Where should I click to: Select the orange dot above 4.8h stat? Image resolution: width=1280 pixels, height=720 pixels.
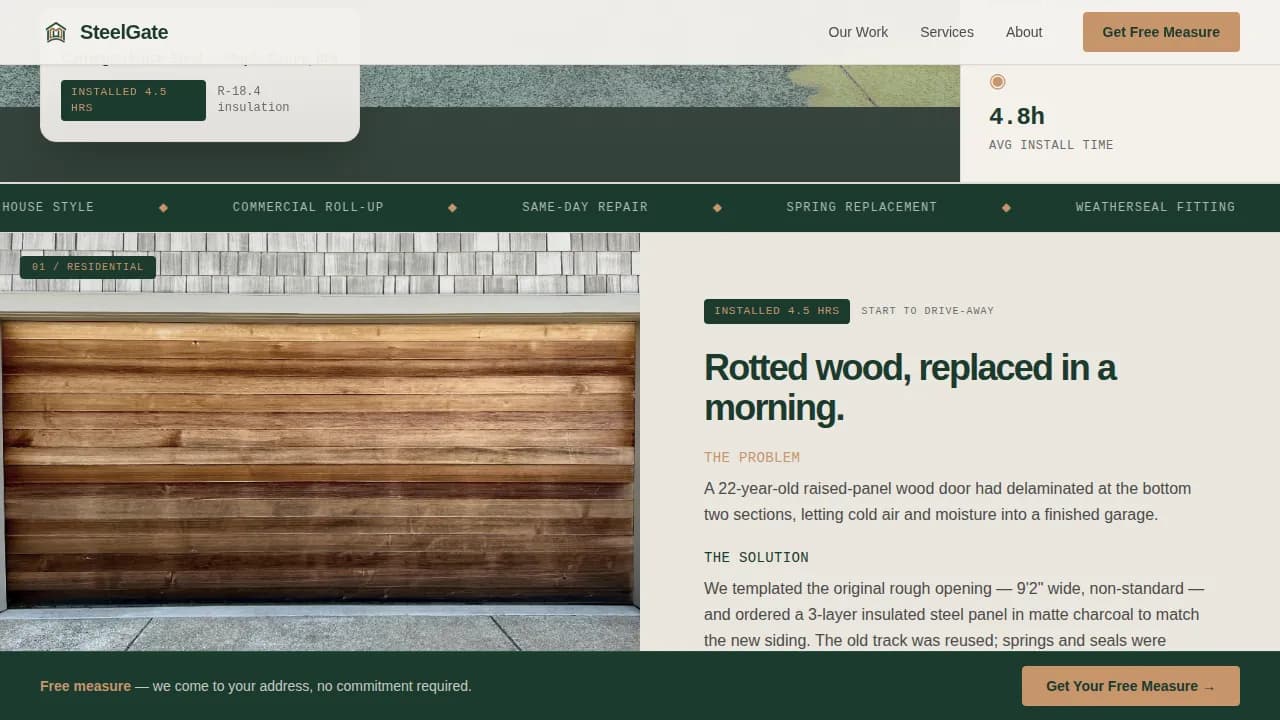tap(997, 82)
